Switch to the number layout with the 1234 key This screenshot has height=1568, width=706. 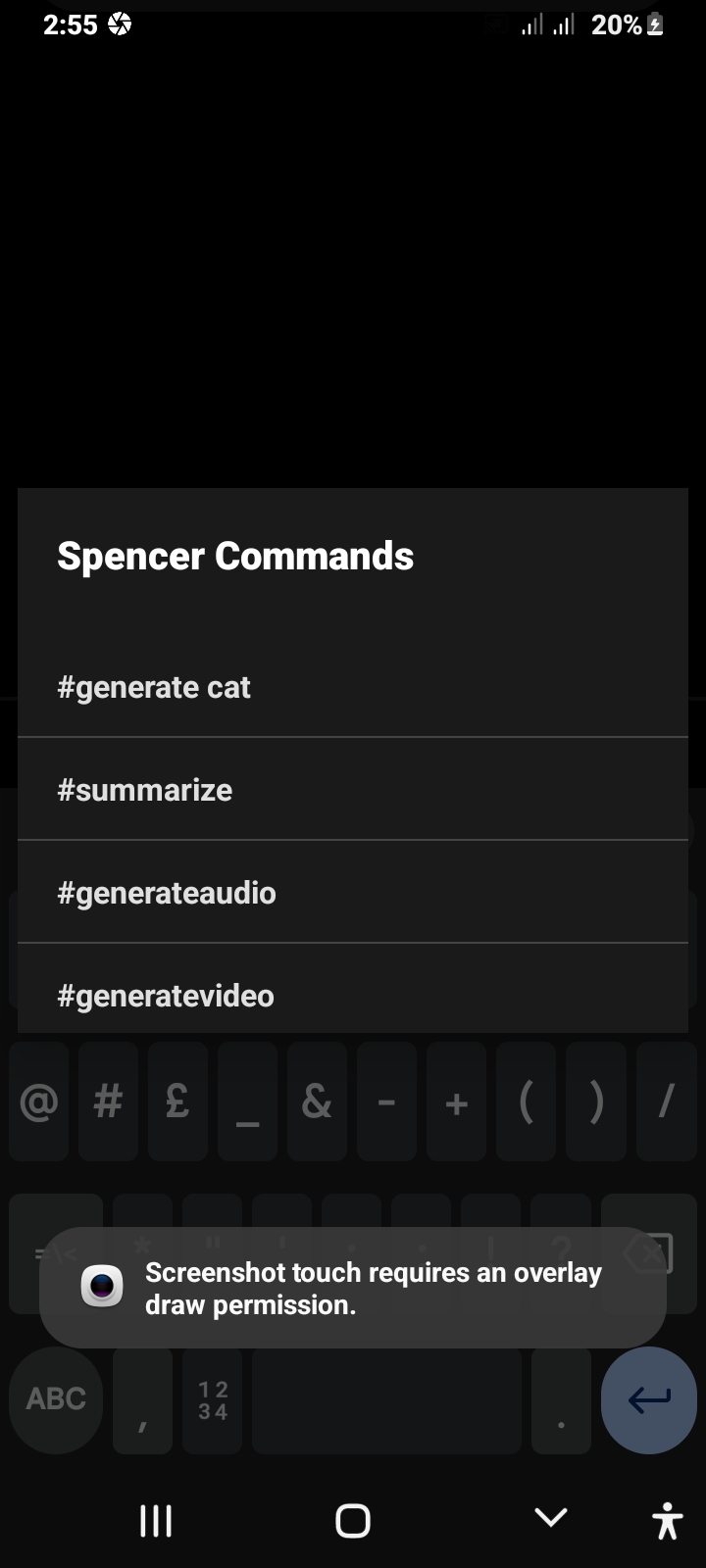click(x=212, y=1400)
